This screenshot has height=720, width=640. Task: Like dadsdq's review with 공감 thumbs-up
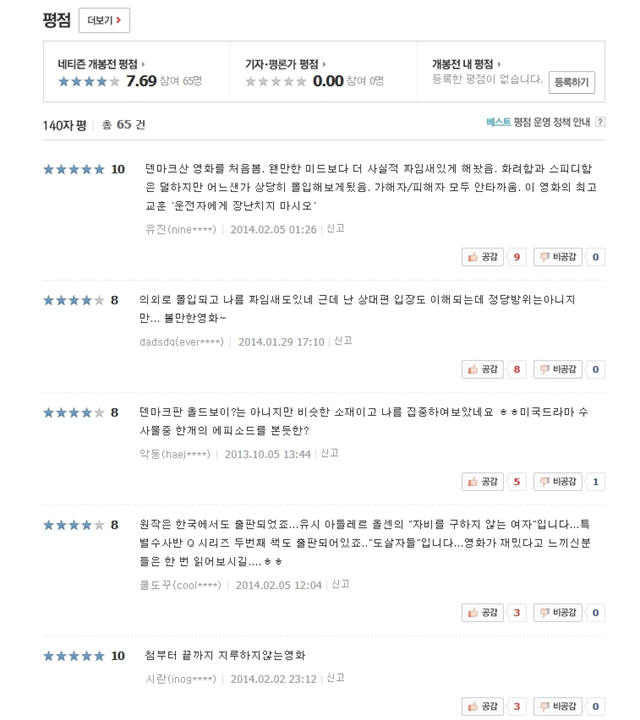(x=483, y=369)
